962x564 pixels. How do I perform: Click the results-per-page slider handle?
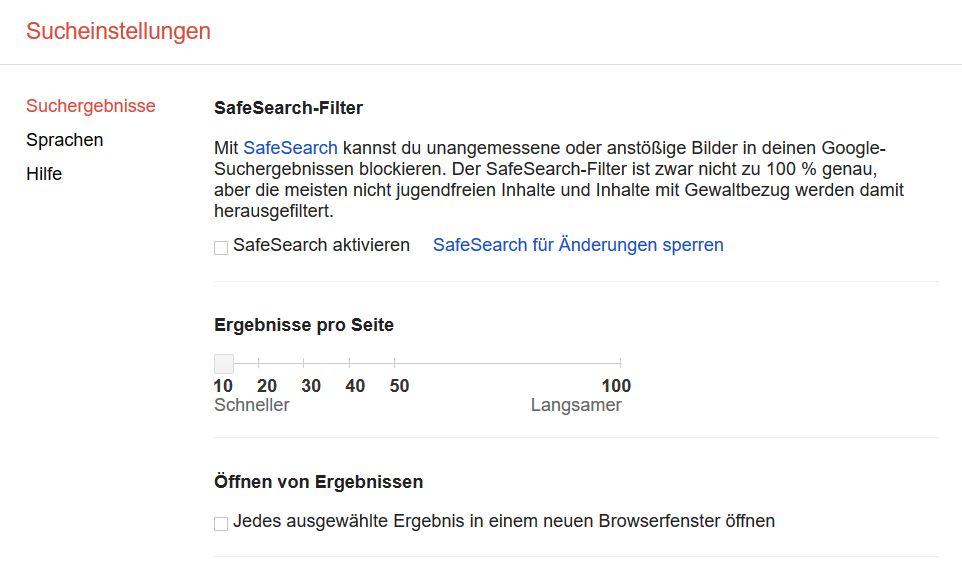point(224,363)
